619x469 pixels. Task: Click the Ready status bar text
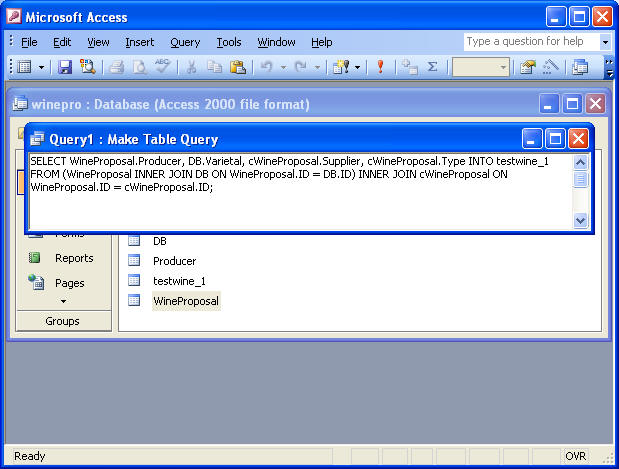point(30,456)
